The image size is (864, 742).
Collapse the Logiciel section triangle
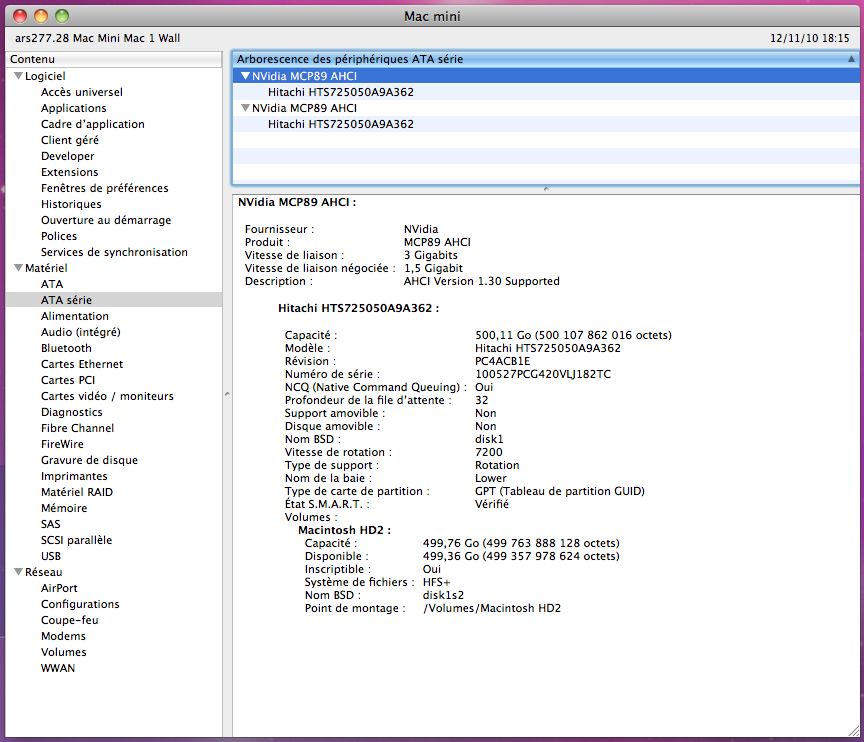click(x=18, y=76)
